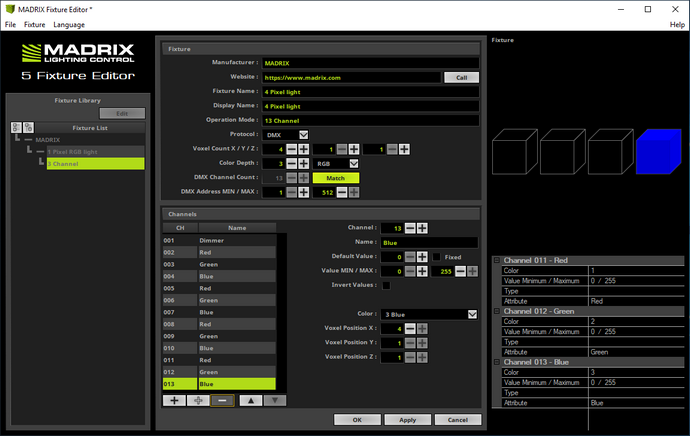Open the Language menu
Viewport: 690px width, 436px height.
pos(69,25)
